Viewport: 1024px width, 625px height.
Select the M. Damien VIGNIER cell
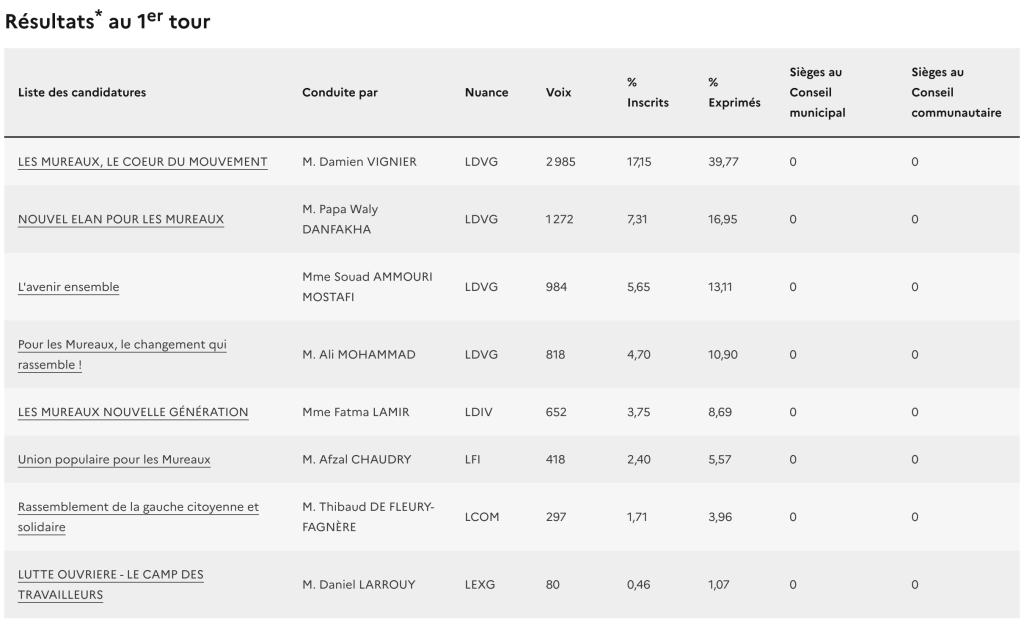pos(359,162)
